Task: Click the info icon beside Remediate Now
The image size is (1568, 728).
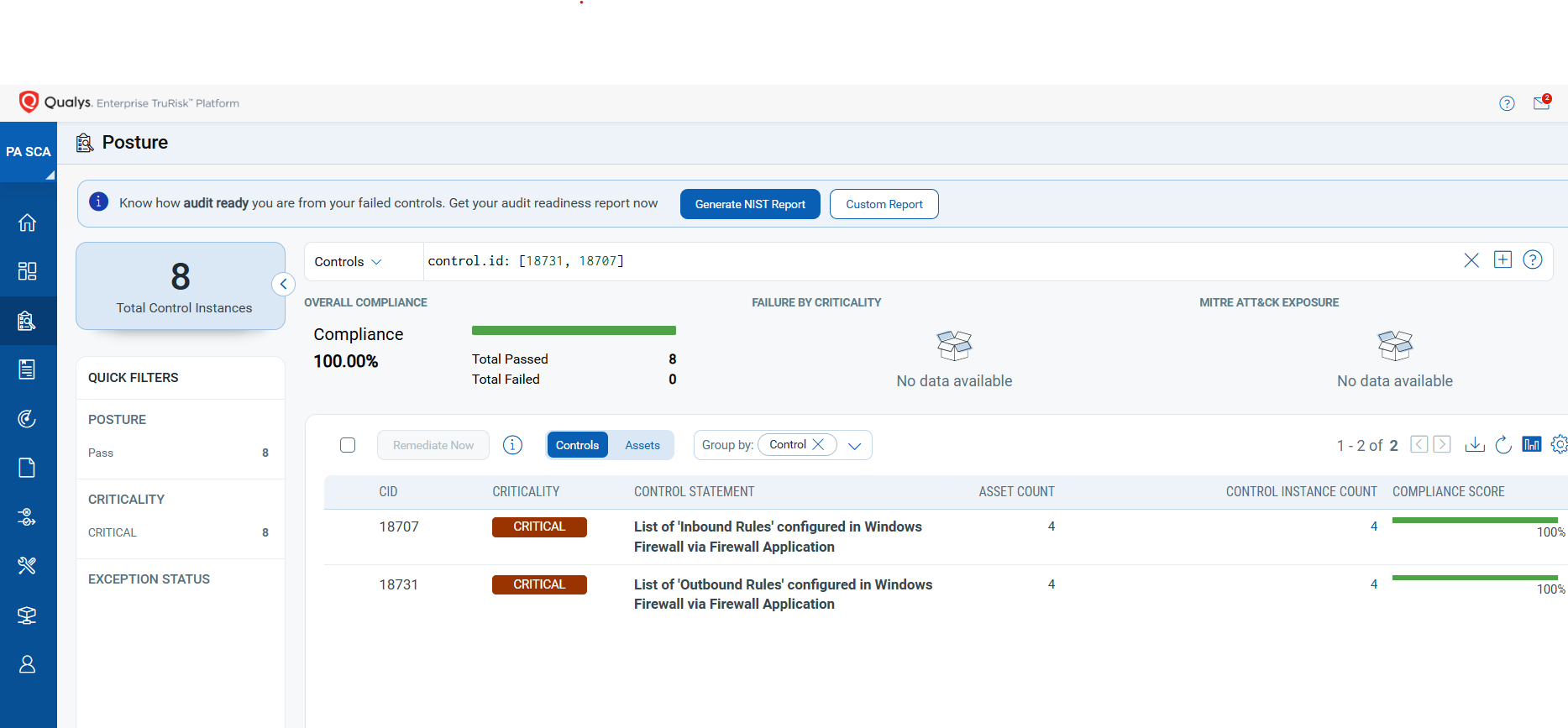Action: tap(512, 445)
